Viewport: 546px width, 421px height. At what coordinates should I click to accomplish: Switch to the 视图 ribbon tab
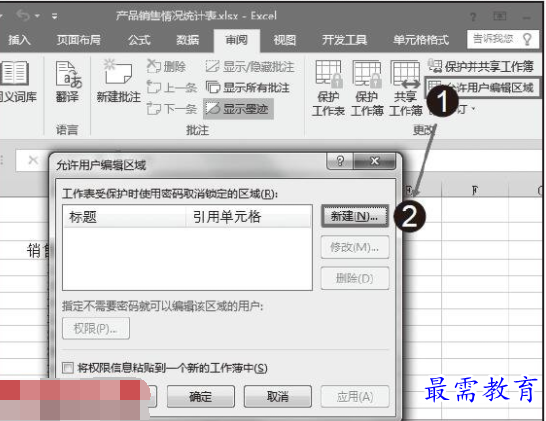pos(284,40)
